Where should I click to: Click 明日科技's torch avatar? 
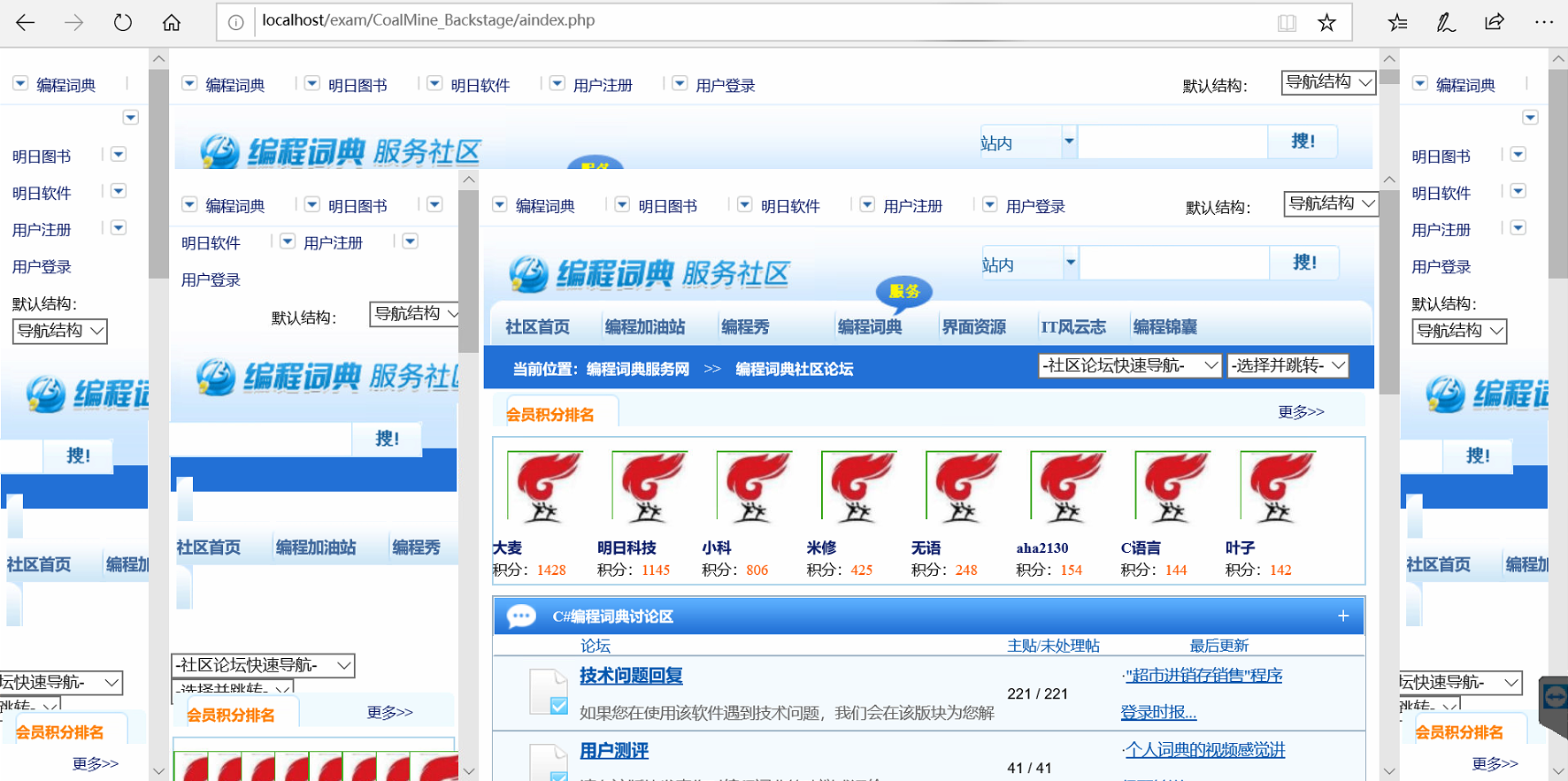pos(649,486)
